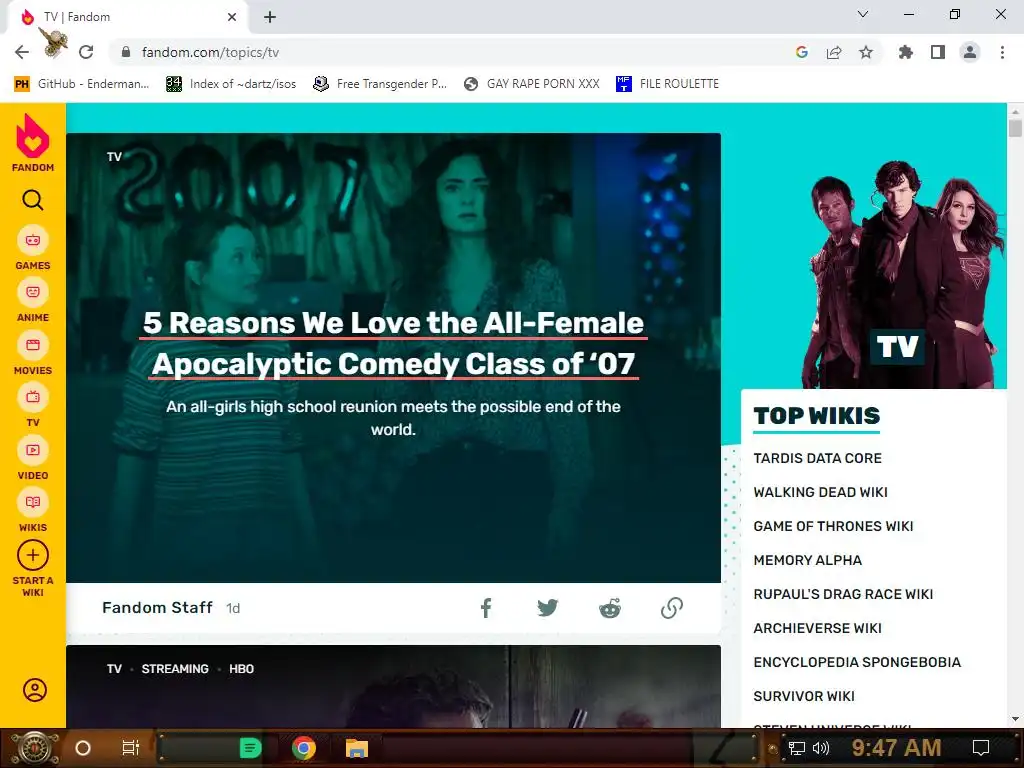Screen dimensions: 1024x768
Task: Open the user account icon in Fandom sidebar
Action: tap(35, 690)
